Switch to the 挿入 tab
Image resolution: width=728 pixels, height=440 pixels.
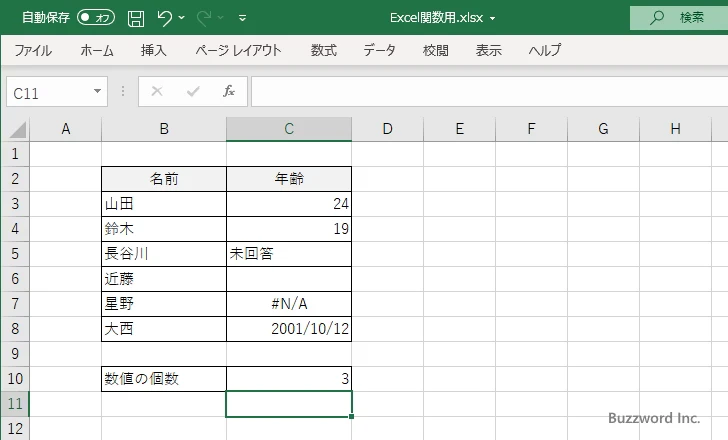[154, 50]
